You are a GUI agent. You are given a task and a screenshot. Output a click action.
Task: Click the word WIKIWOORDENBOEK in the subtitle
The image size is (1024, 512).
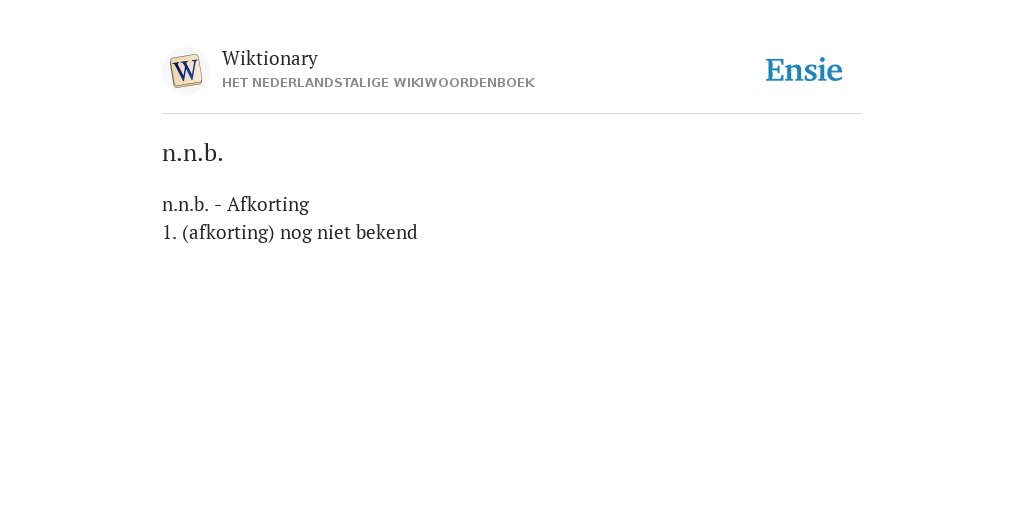[464, 83]
